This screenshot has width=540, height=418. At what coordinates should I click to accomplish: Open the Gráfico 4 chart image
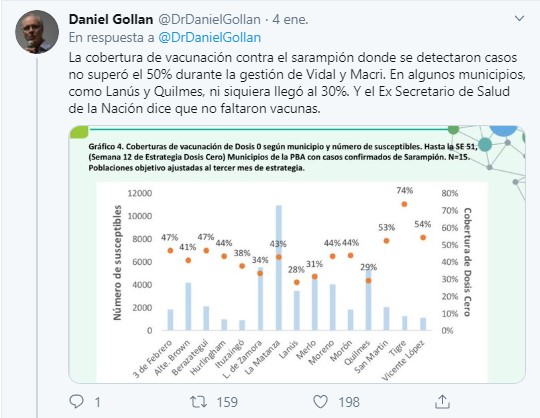[297, 254]
